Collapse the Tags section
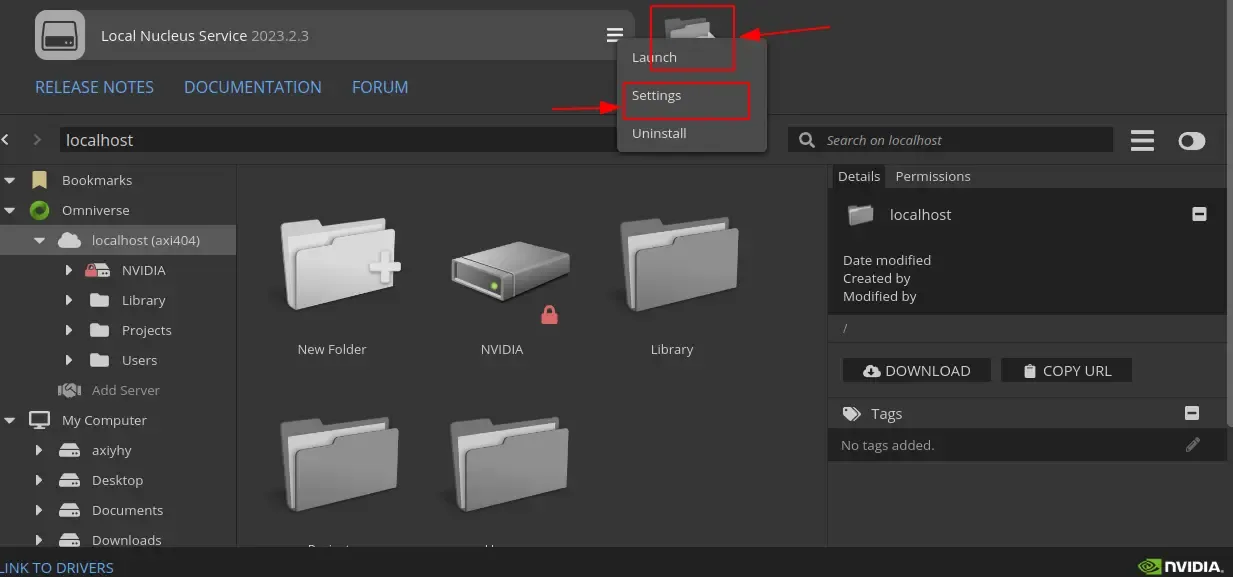Viewport: 1233px width, 577px height. pos(1191,413)
